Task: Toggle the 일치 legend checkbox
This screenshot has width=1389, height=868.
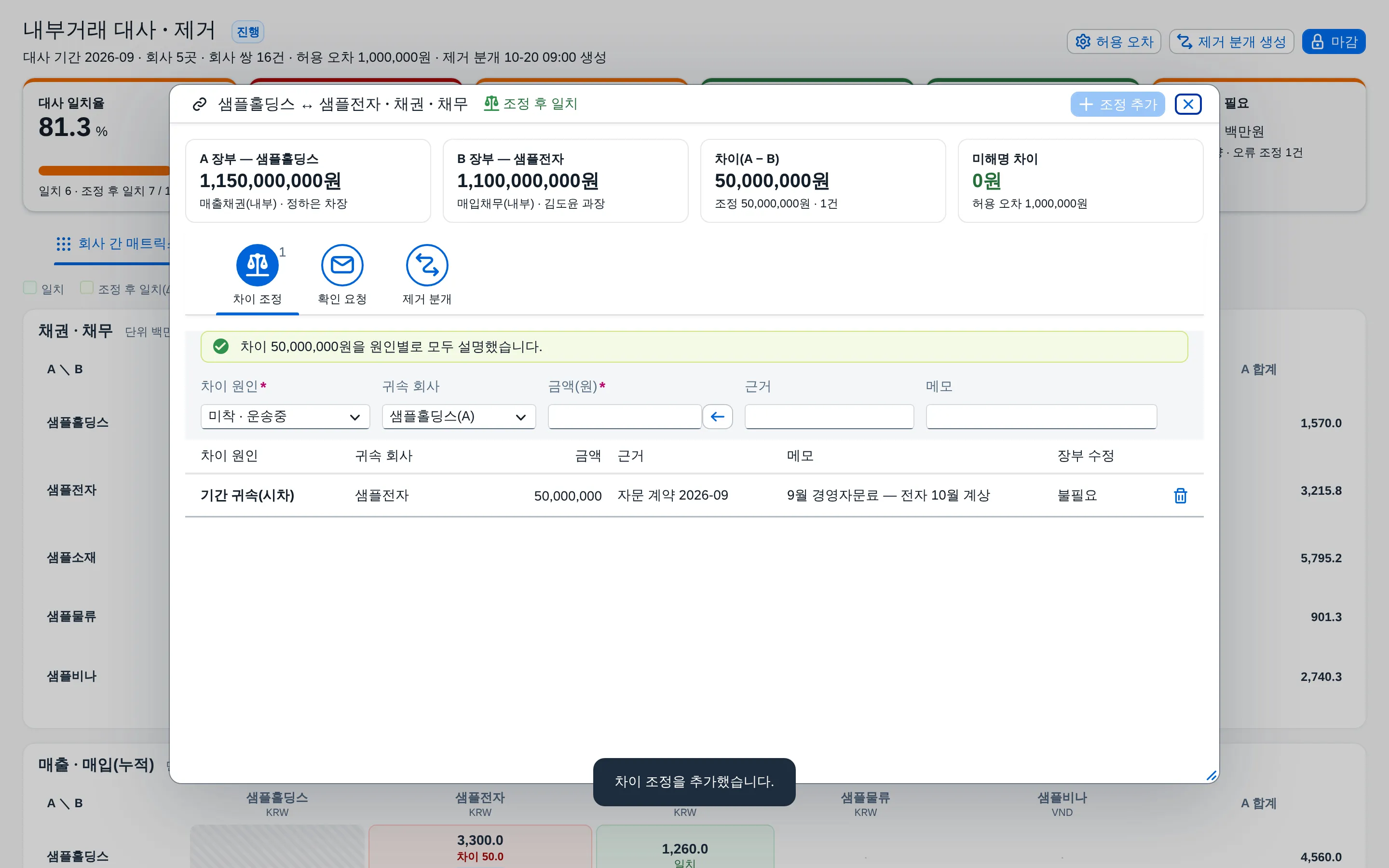Action: click(30, 287)
